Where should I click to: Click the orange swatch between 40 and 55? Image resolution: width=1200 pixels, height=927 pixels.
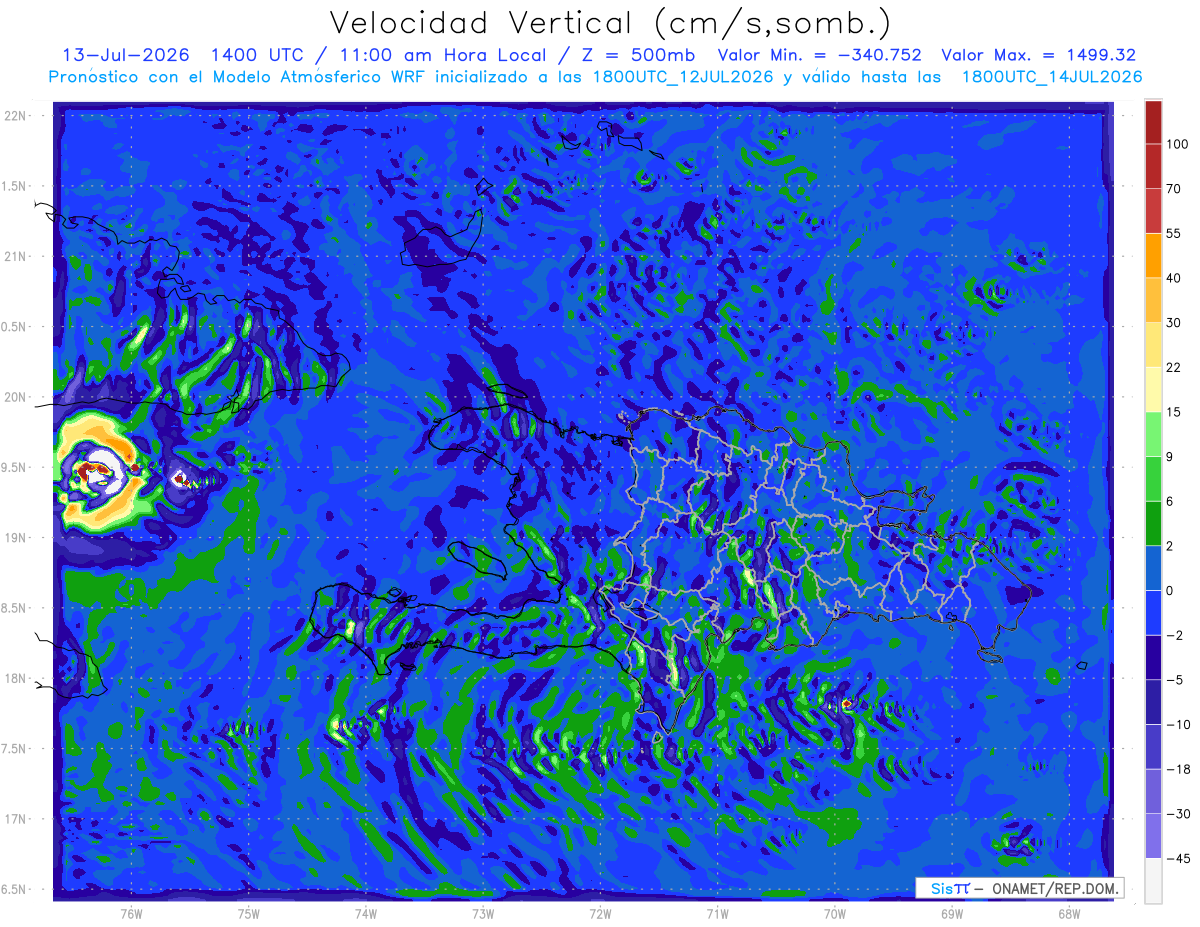pyautogui.click(x=1153, y=255)
